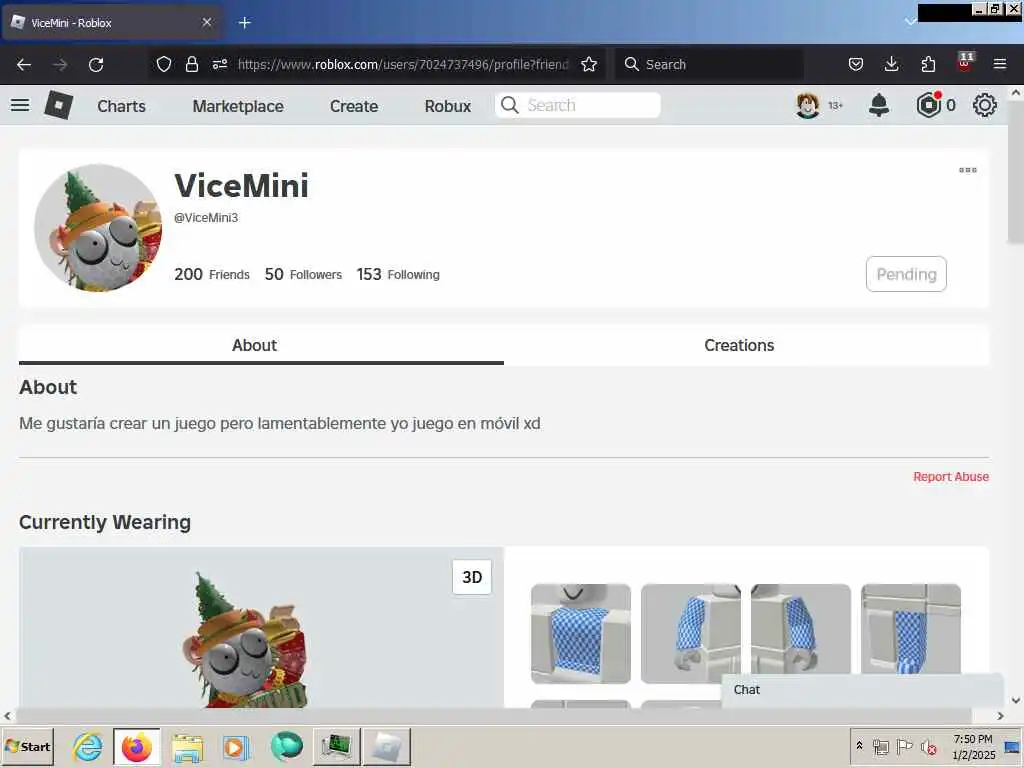Toggle the 3D avatar view button
The image size is (1024, 768).
472,577
